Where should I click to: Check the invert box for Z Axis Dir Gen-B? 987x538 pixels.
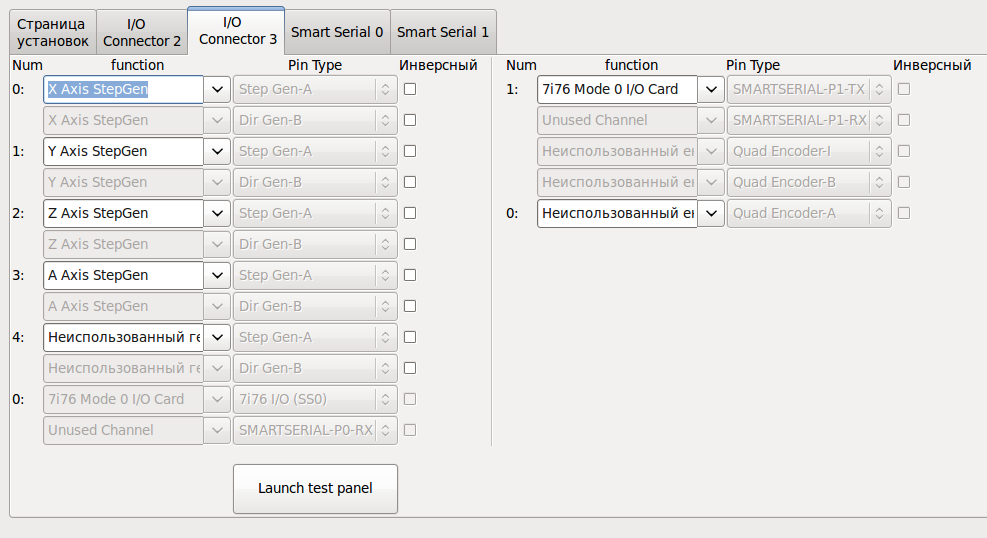click(x=410, y=244)
